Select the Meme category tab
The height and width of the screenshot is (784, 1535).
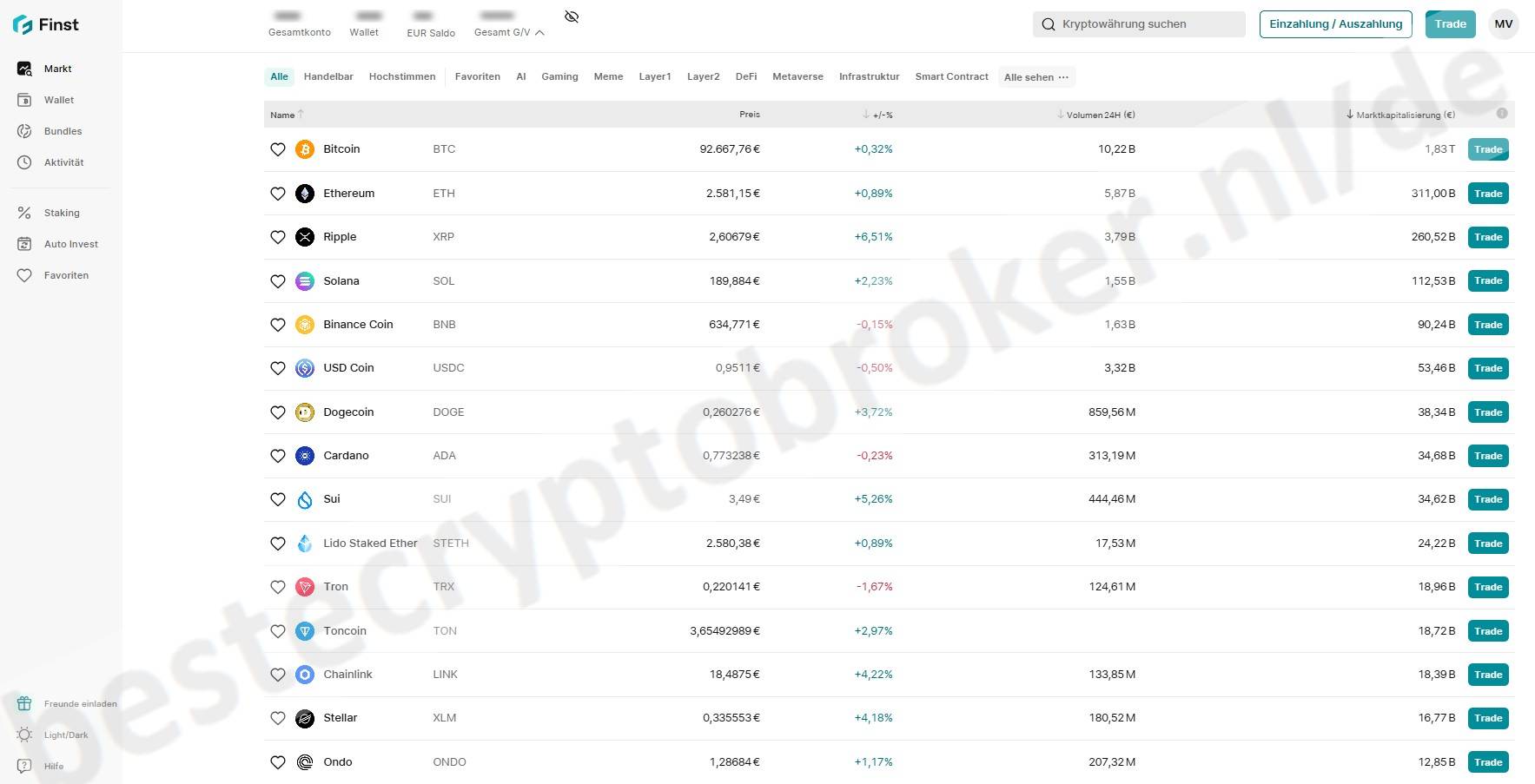[608, 76]
